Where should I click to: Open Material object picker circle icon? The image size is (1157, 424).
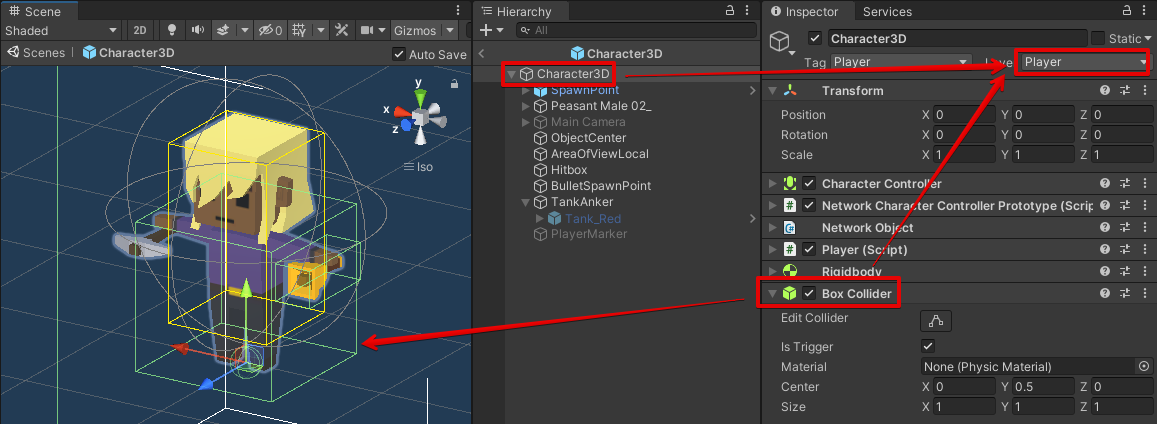(x=1144, y=366)
